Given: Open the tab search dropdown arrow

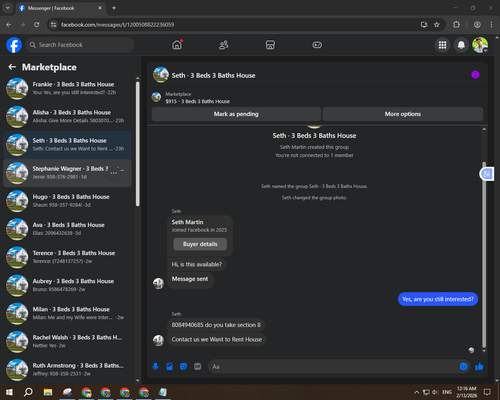Looking at the screenshot, I should [x=8, y=8].
